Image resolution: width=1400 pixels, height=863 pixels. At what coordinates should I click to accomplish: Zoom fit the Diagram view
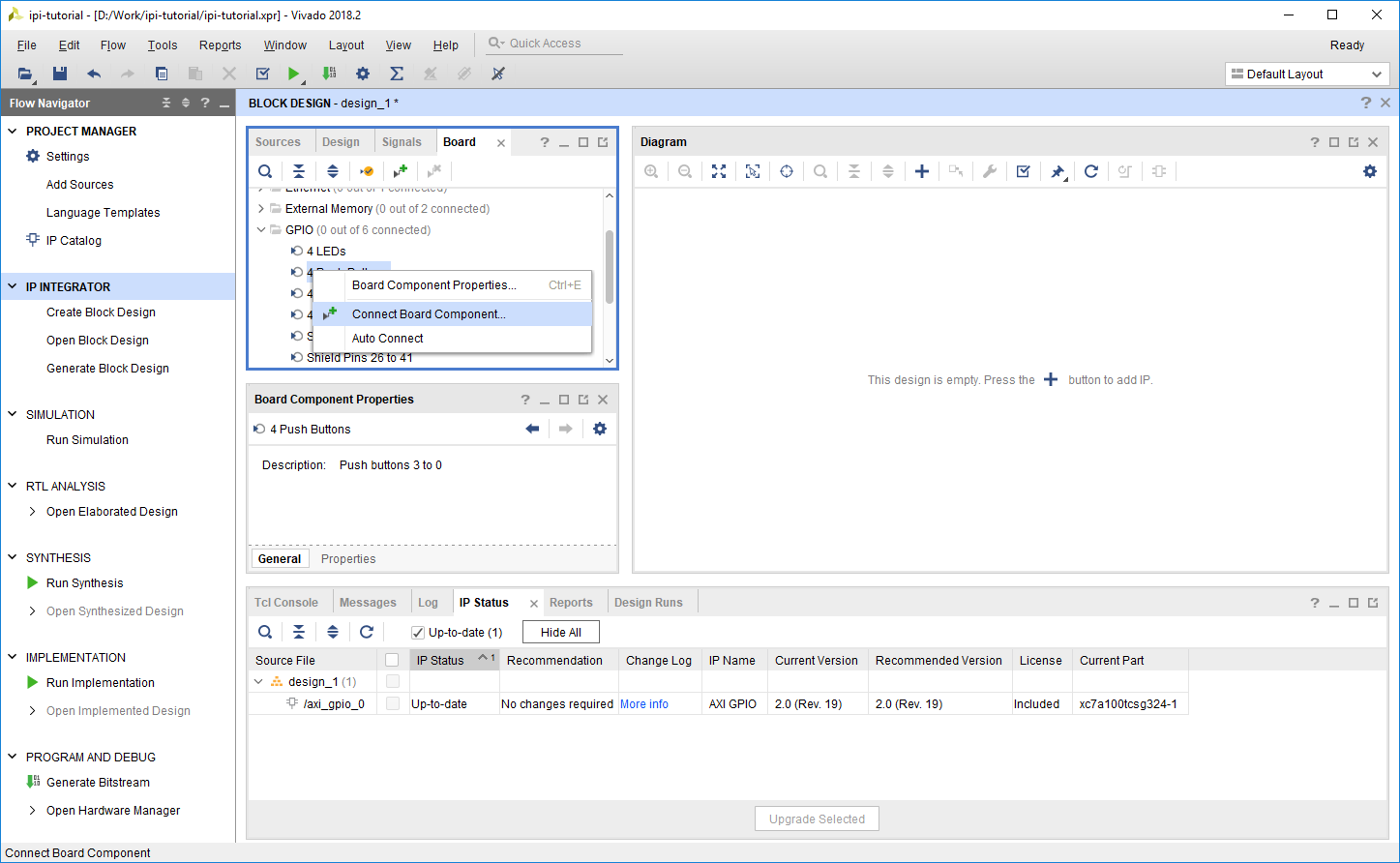[x=719, y=171]
